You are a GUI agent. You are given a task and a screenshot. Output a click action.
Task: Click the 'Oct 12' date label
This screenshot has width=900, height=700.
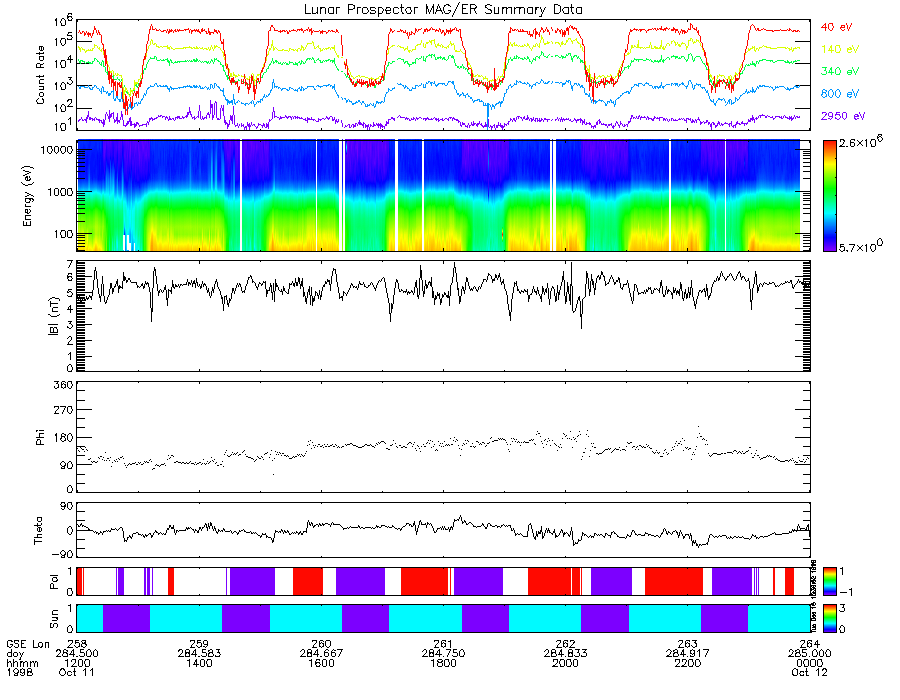click(x=809, y=672)
